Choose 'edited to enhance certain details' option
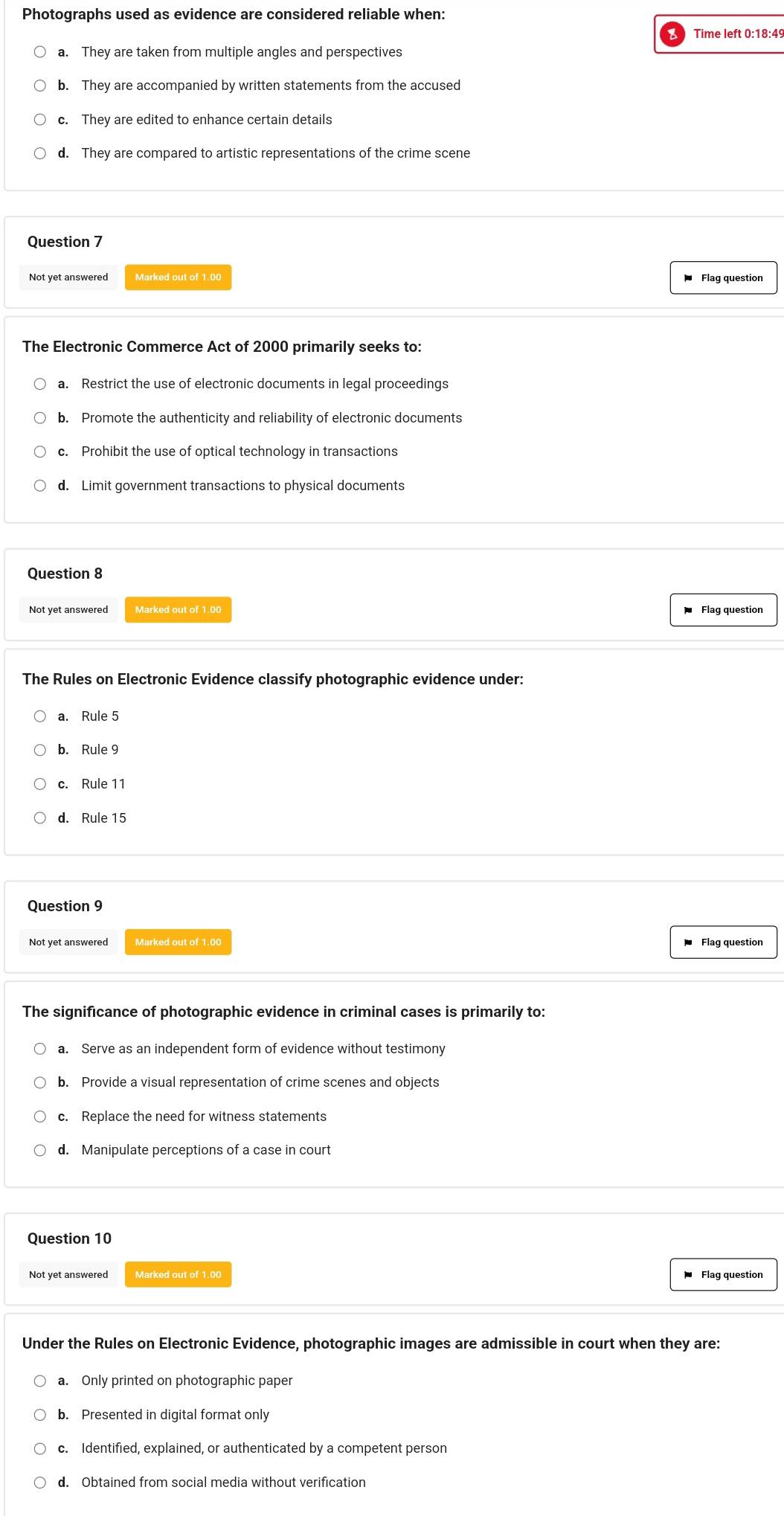 40,120
